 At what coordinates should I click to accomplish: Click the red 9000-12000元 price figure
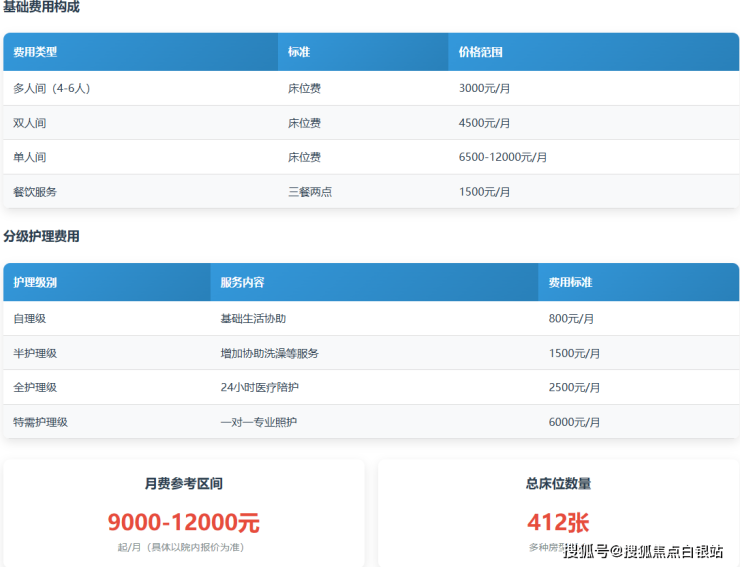tap(183, 522)
